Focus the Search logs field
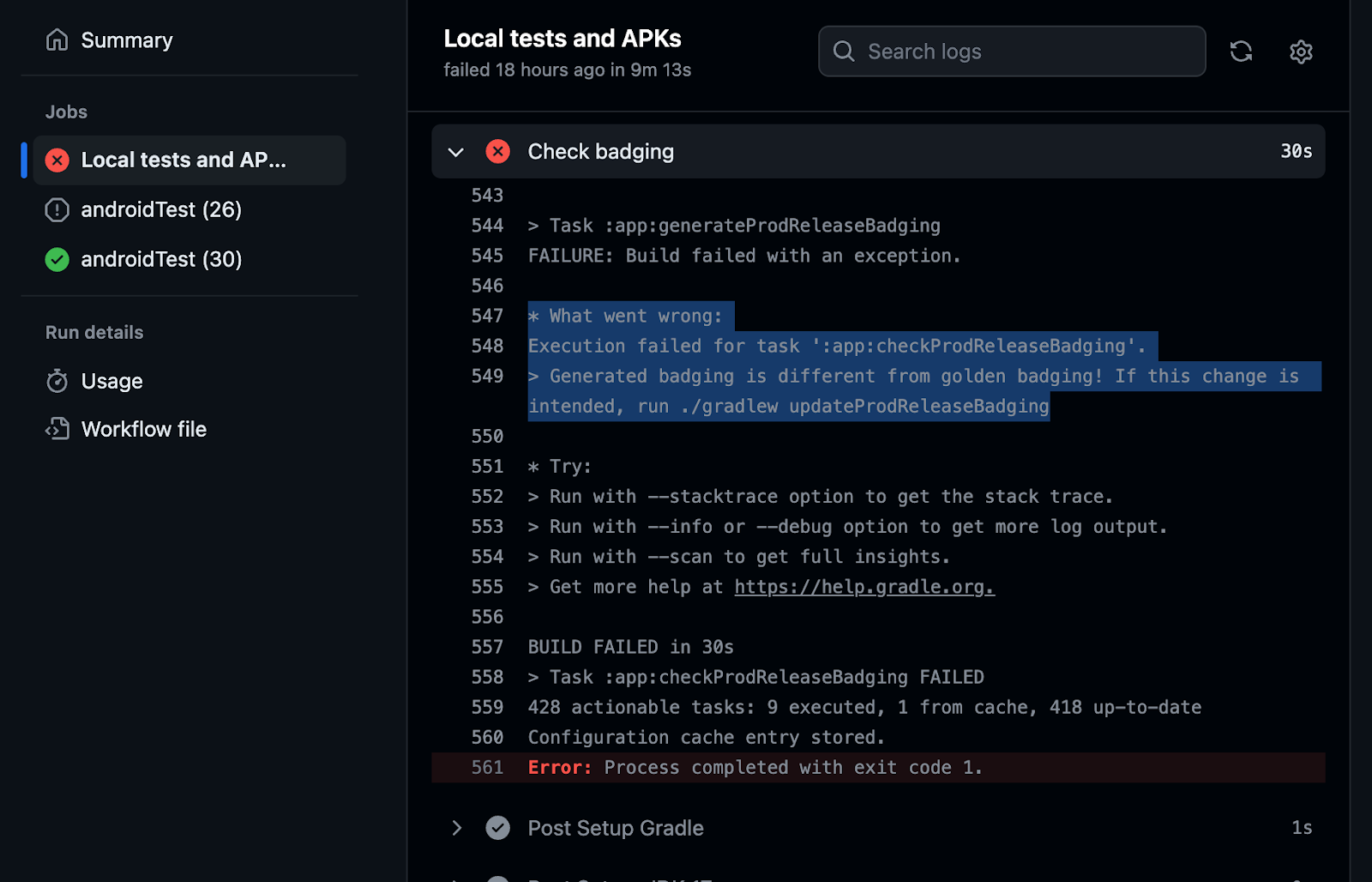The width and height of the screenshot is (1372, 882). point(1012,51)
